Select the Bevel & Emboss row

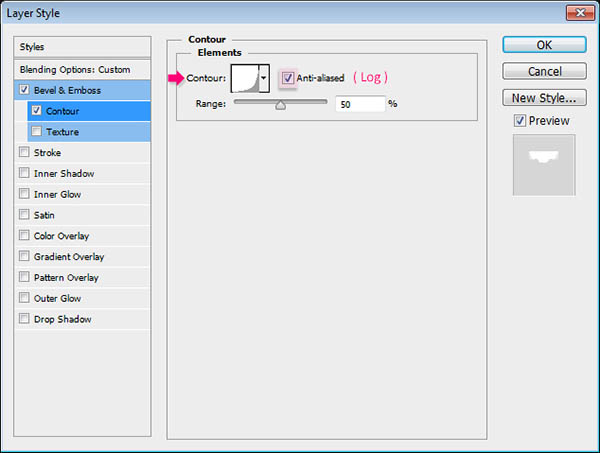(x=82, y=90)
